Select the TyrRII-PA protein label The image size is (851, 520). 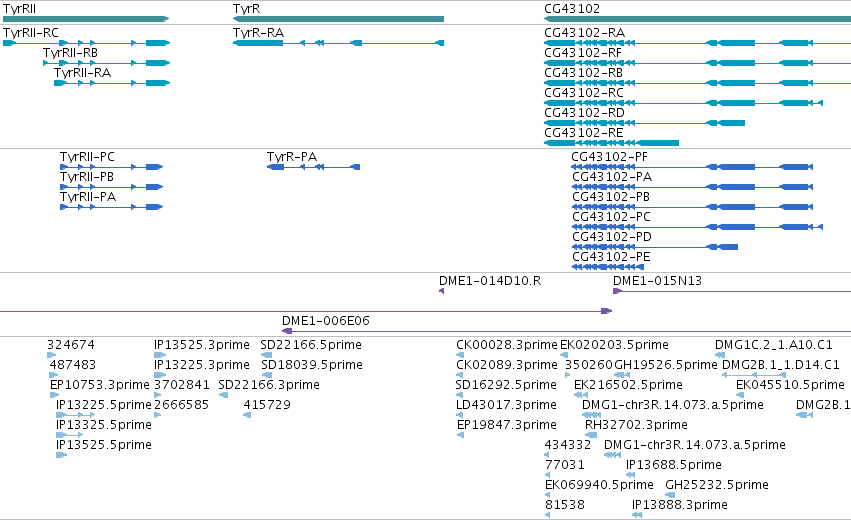click(88, 197)
